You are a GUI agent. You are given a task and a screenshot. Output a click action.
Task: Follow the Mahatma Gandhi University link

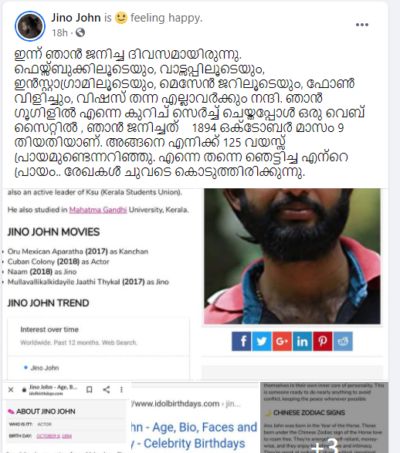(x=98, y=210)
